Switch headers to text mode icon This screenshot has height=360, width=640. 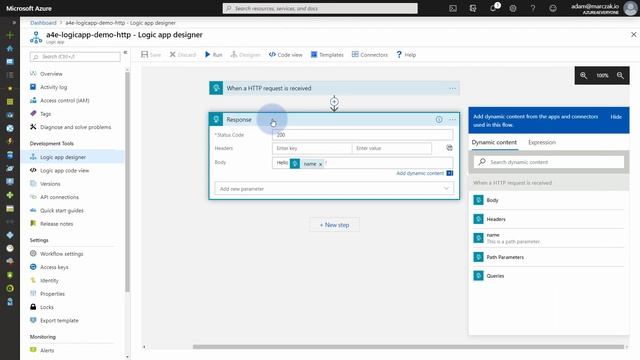point(449,148)
